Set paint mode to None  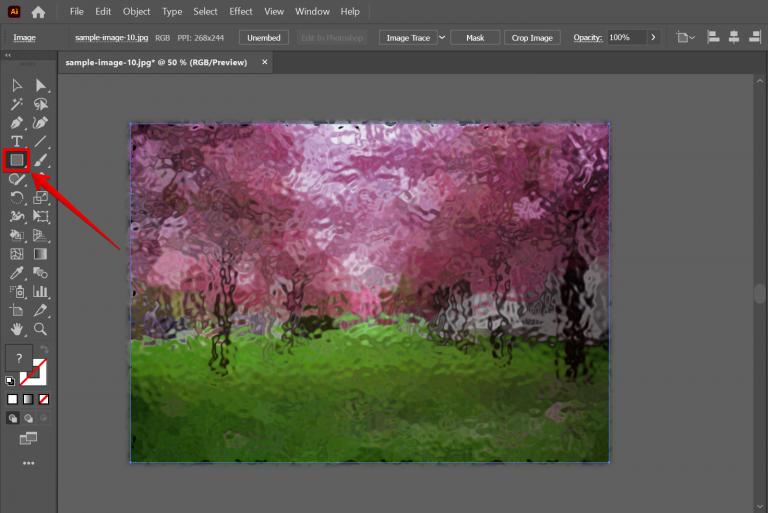click(x=43, y=399)
